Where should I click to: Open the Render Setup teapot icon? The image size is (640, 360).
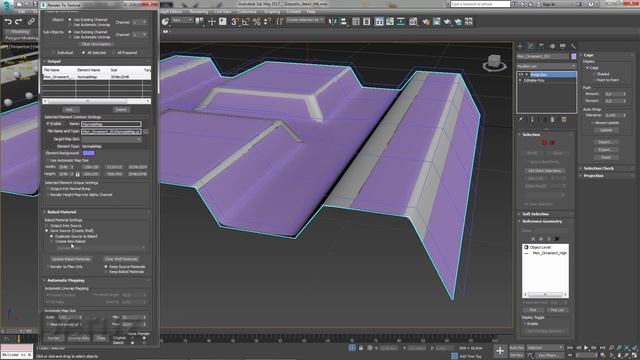(426, 22)
